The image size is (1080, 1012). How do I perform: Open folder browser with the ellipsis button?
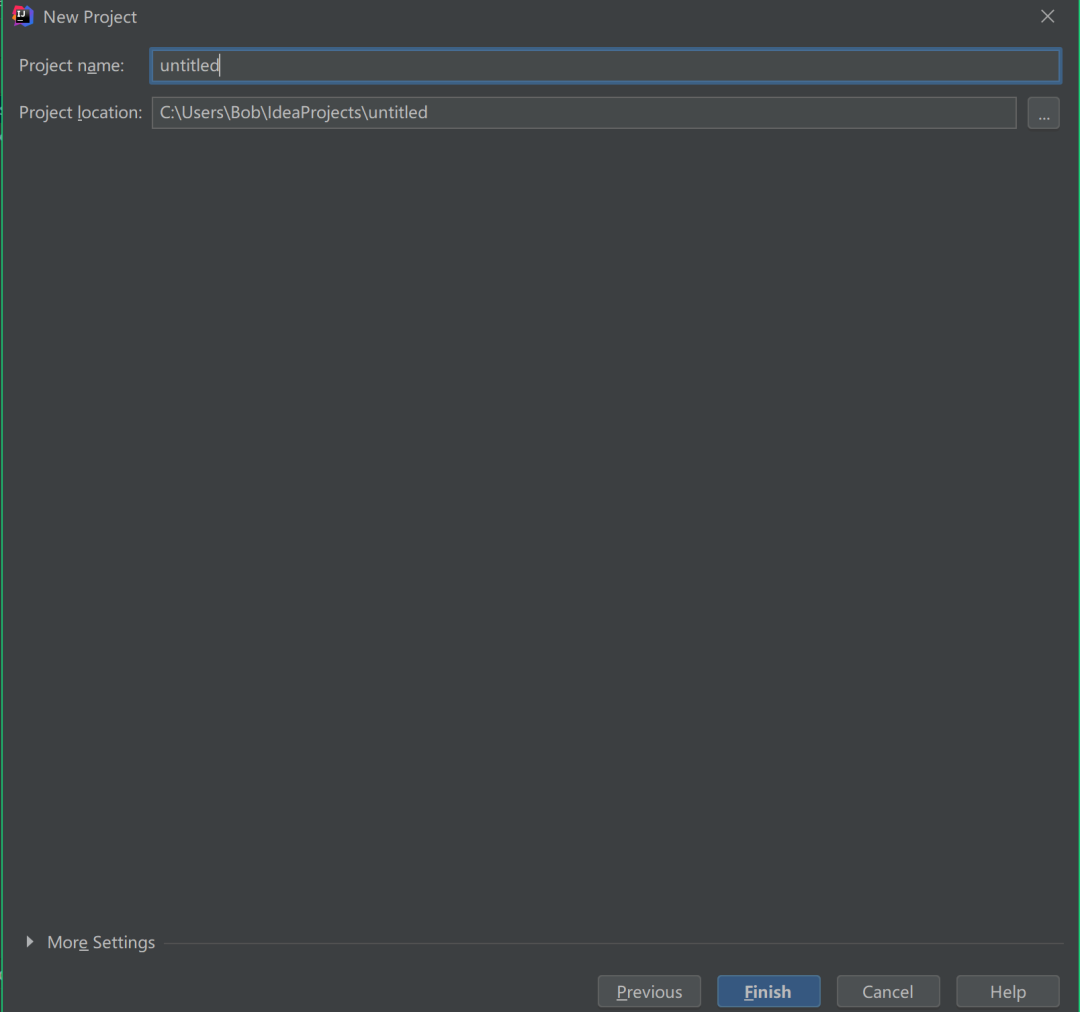click(1043, 113)
